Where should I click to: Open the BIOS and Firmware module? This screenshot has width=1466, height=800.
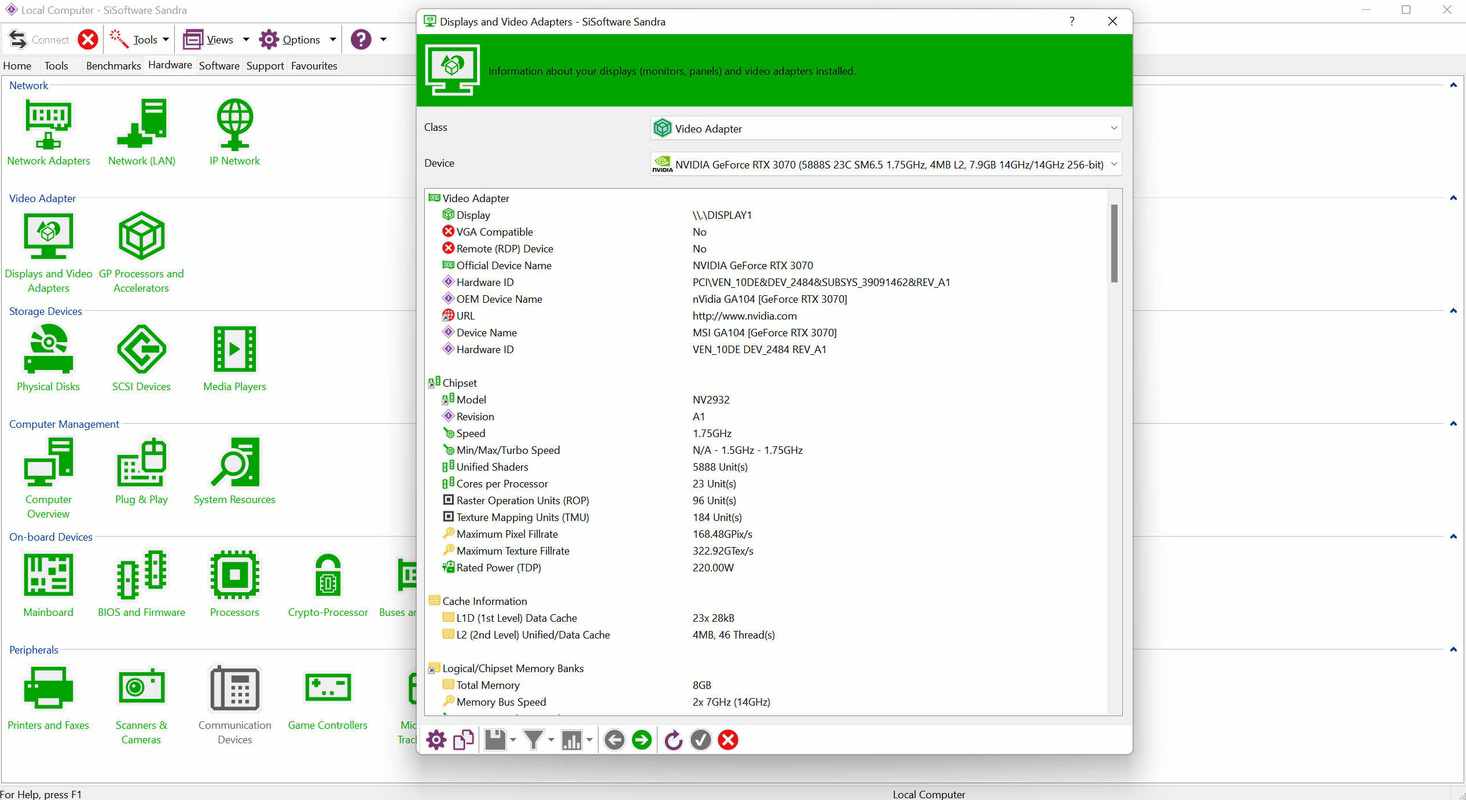point(140,576)
